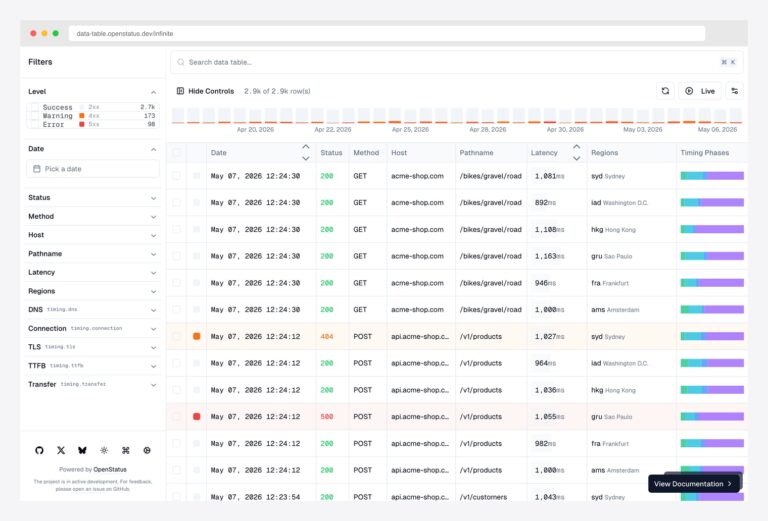Check the Warning level filter
Screen dimensions: 768x521
34,116
